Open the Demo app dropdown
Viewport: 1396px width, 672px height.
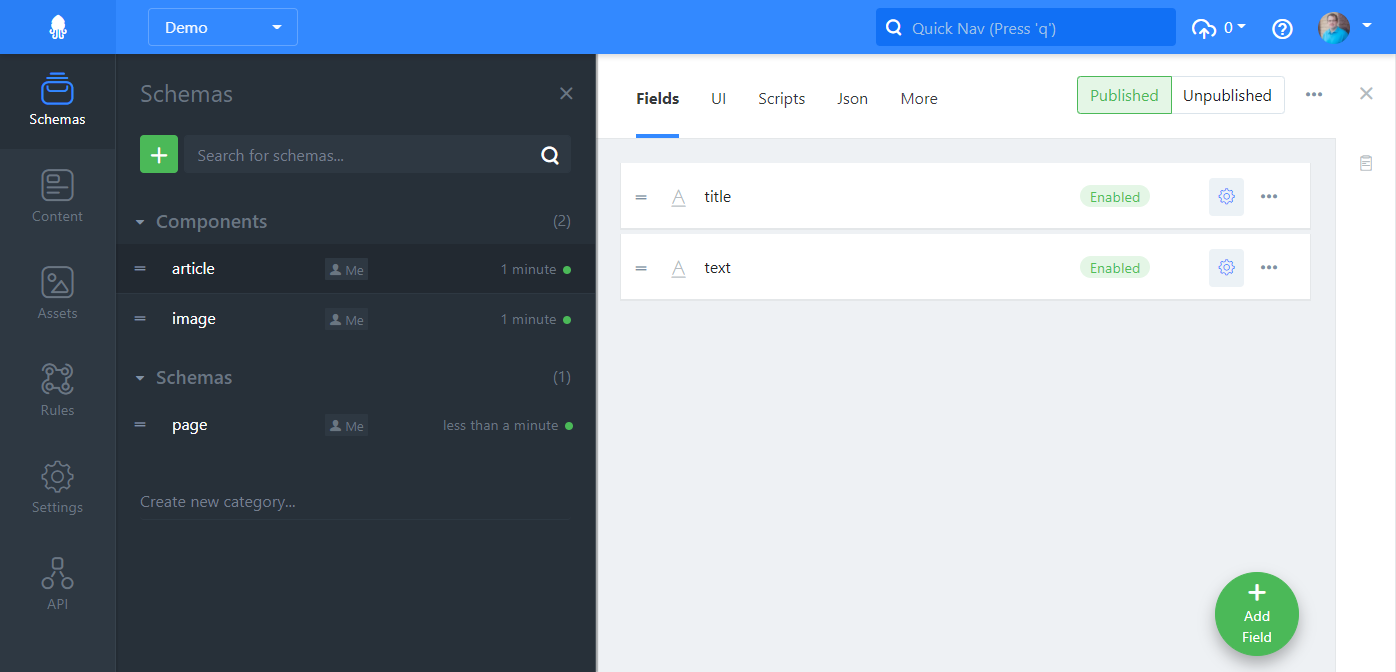pyautogui.click(x=222, y=27)
